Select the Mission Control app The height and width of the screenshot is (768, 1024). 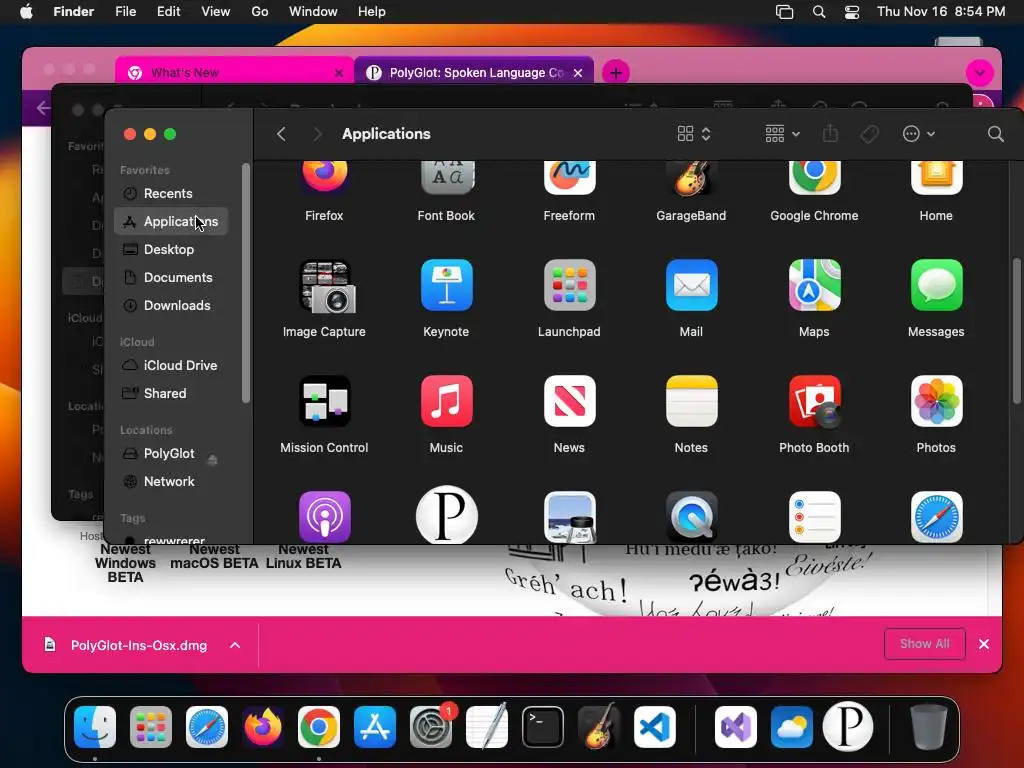tap(325, 401)
